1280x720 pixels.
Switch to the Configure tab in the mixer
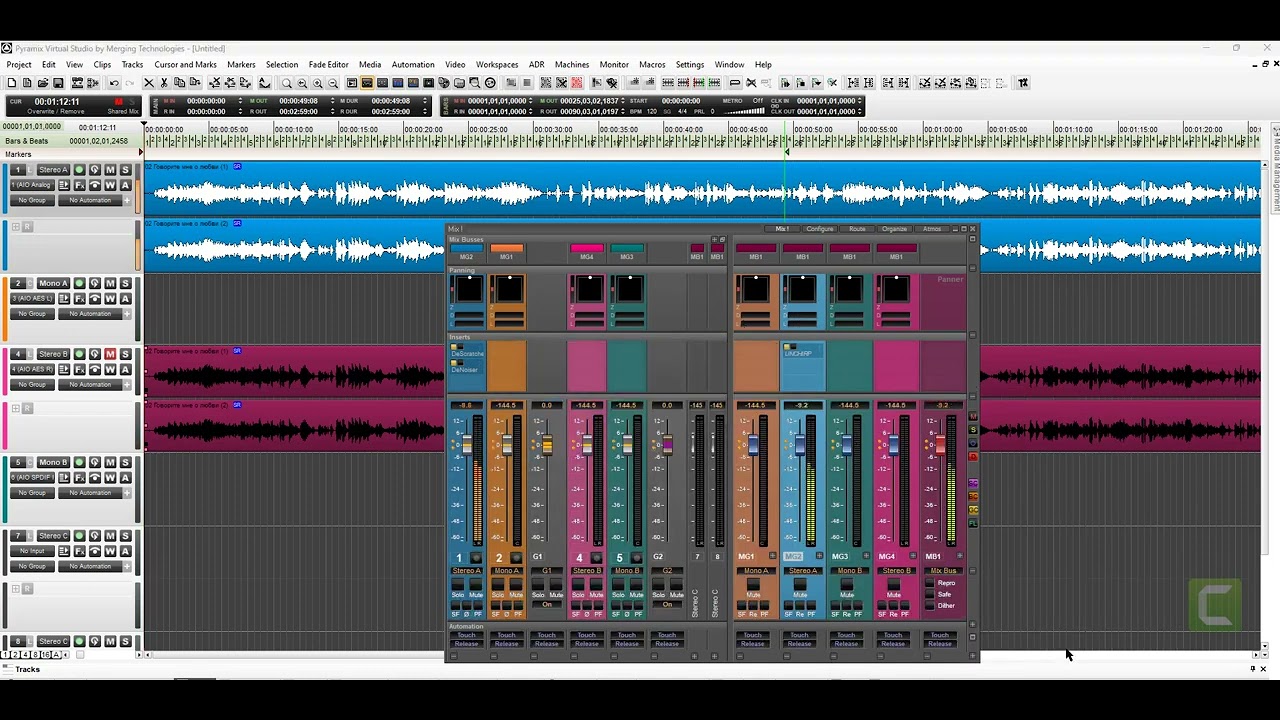[x=820, y=229]
